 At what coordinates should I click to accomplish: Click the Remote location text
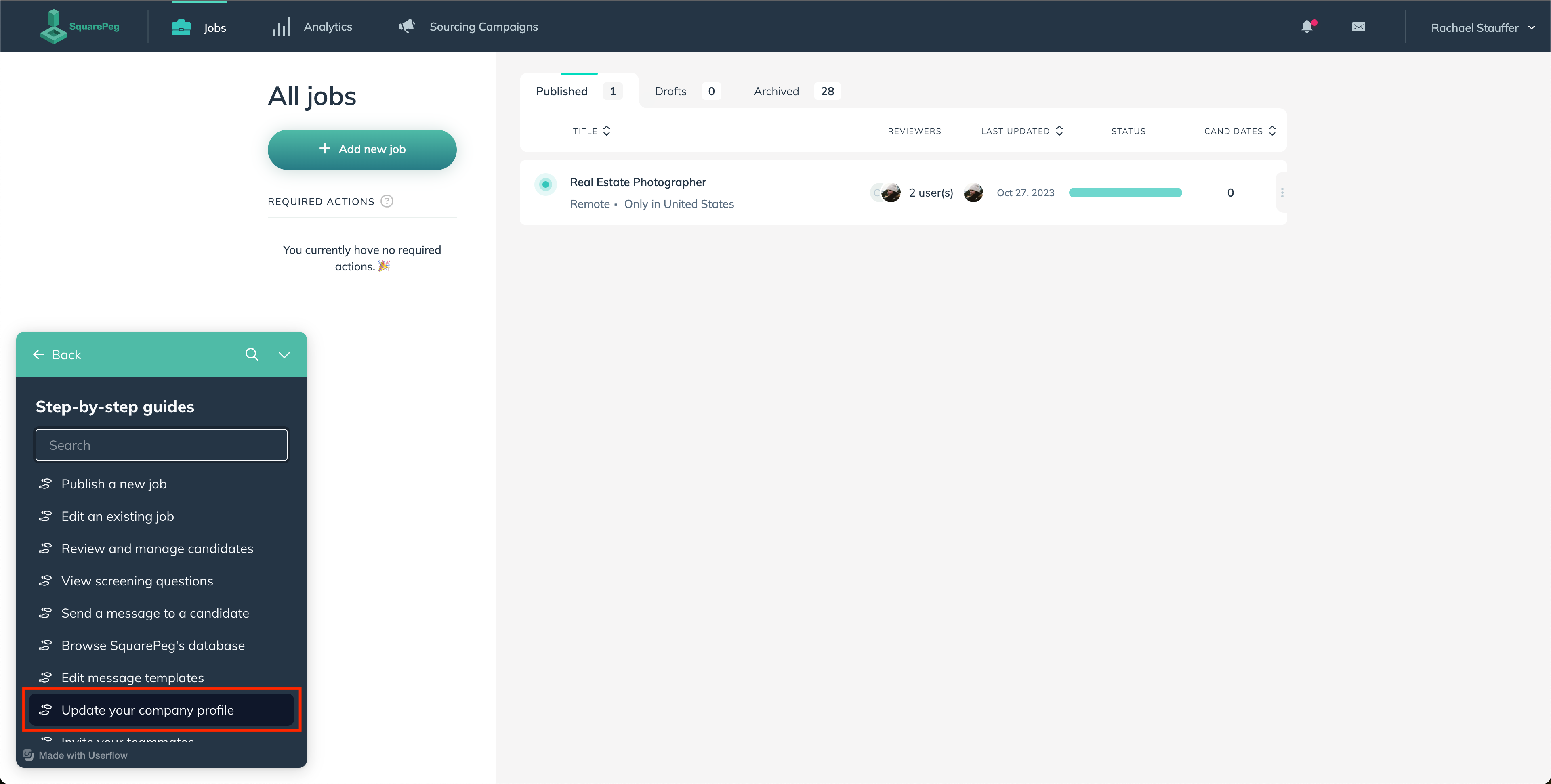coord(589,204)
